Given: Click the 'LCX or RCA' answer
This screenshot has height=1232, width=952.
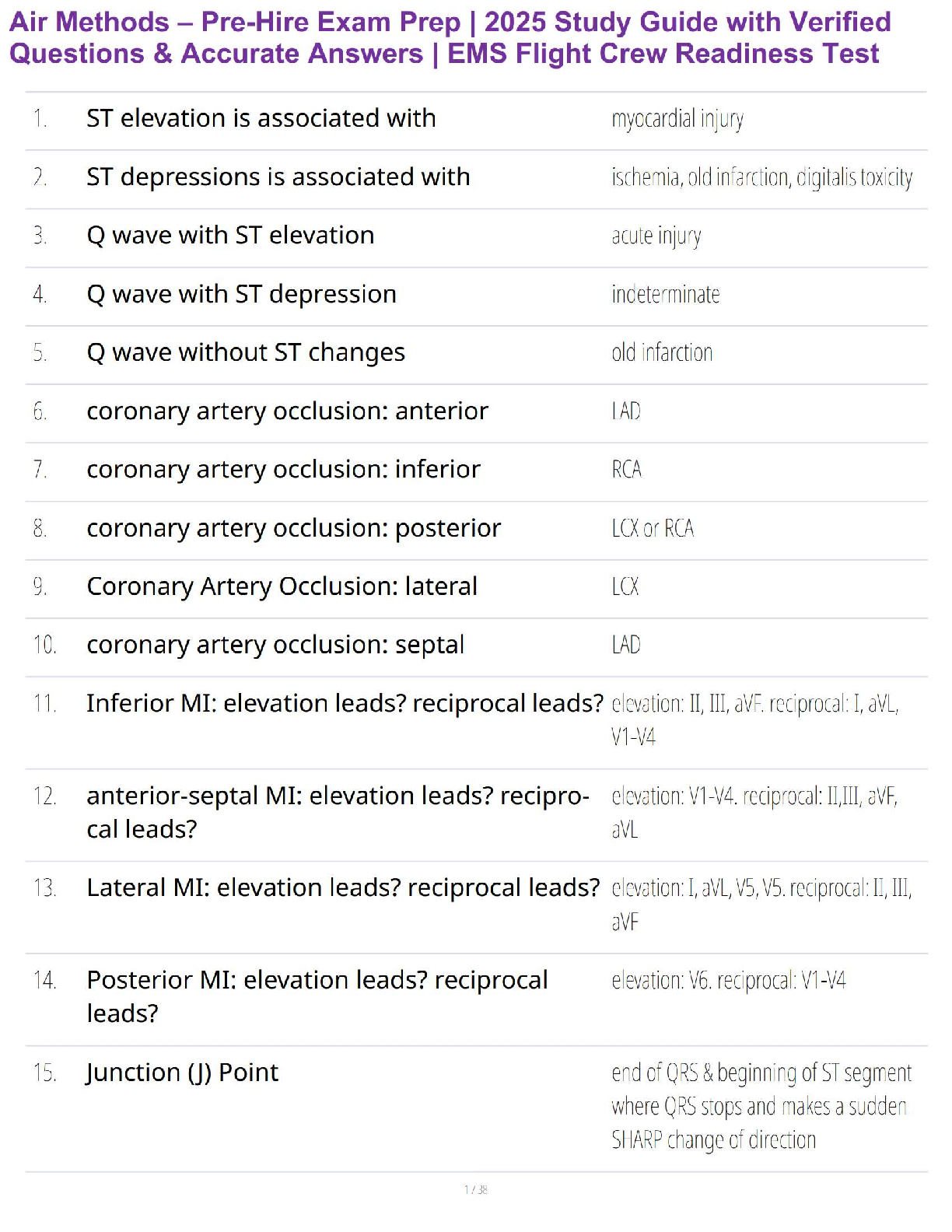Looking at the screenshot, I should [x=652, y=529].
